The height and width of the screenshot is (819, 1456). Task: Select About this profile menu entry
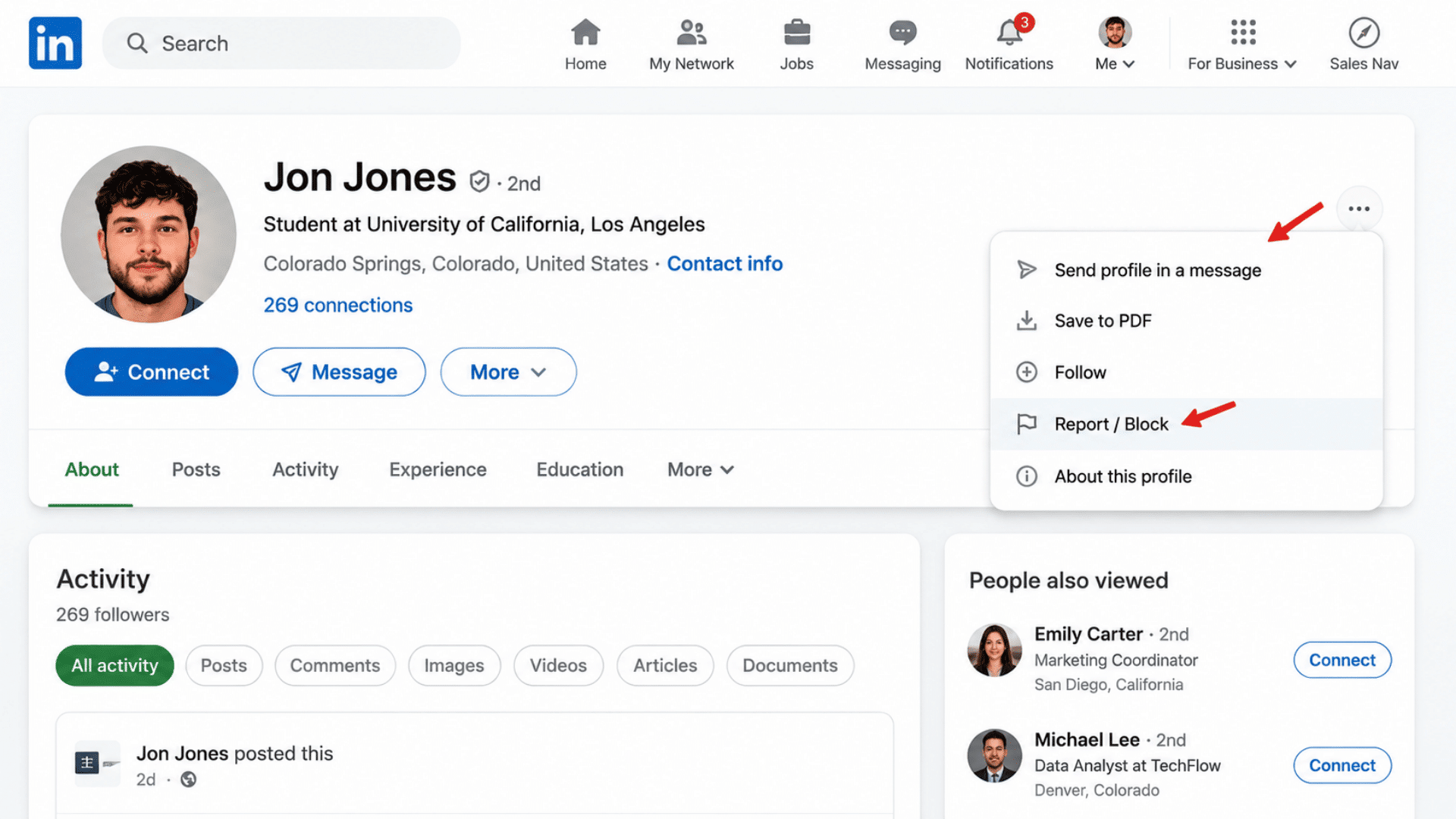click(1186, 476)
